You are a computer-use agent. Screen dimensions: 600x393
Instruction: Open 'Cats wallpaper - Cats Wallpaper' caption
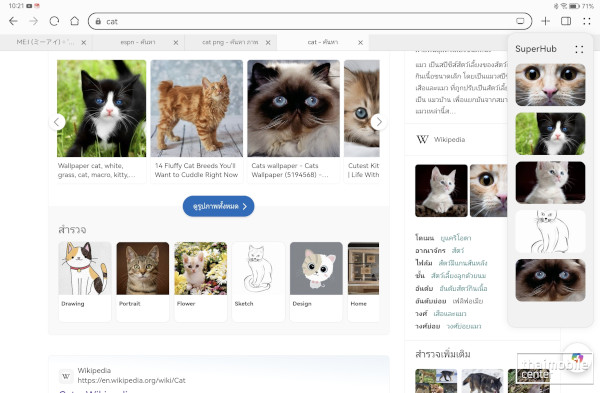pyautogui.click(x=290, y=170)
